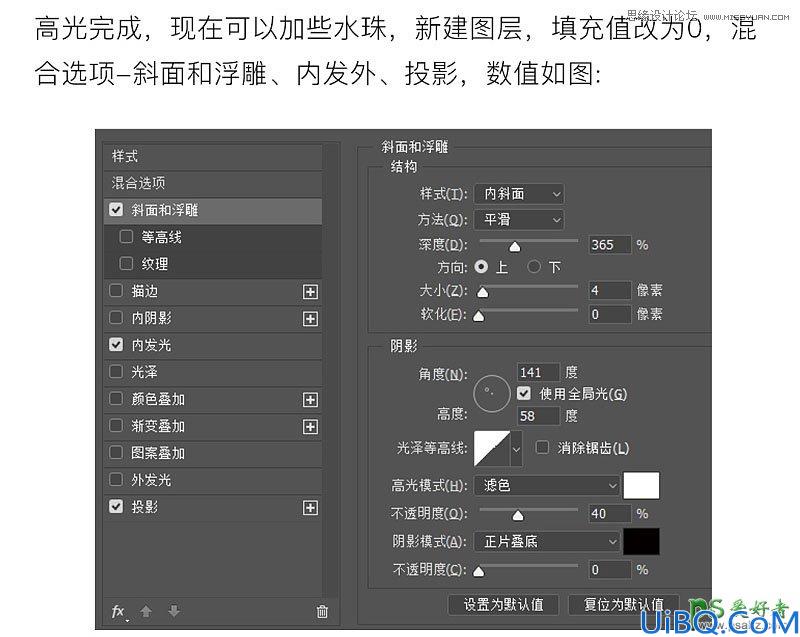This screenshot has width=800, height=637.
Task: Click the 深度 value field showing 365
Action: click(610, 245)
